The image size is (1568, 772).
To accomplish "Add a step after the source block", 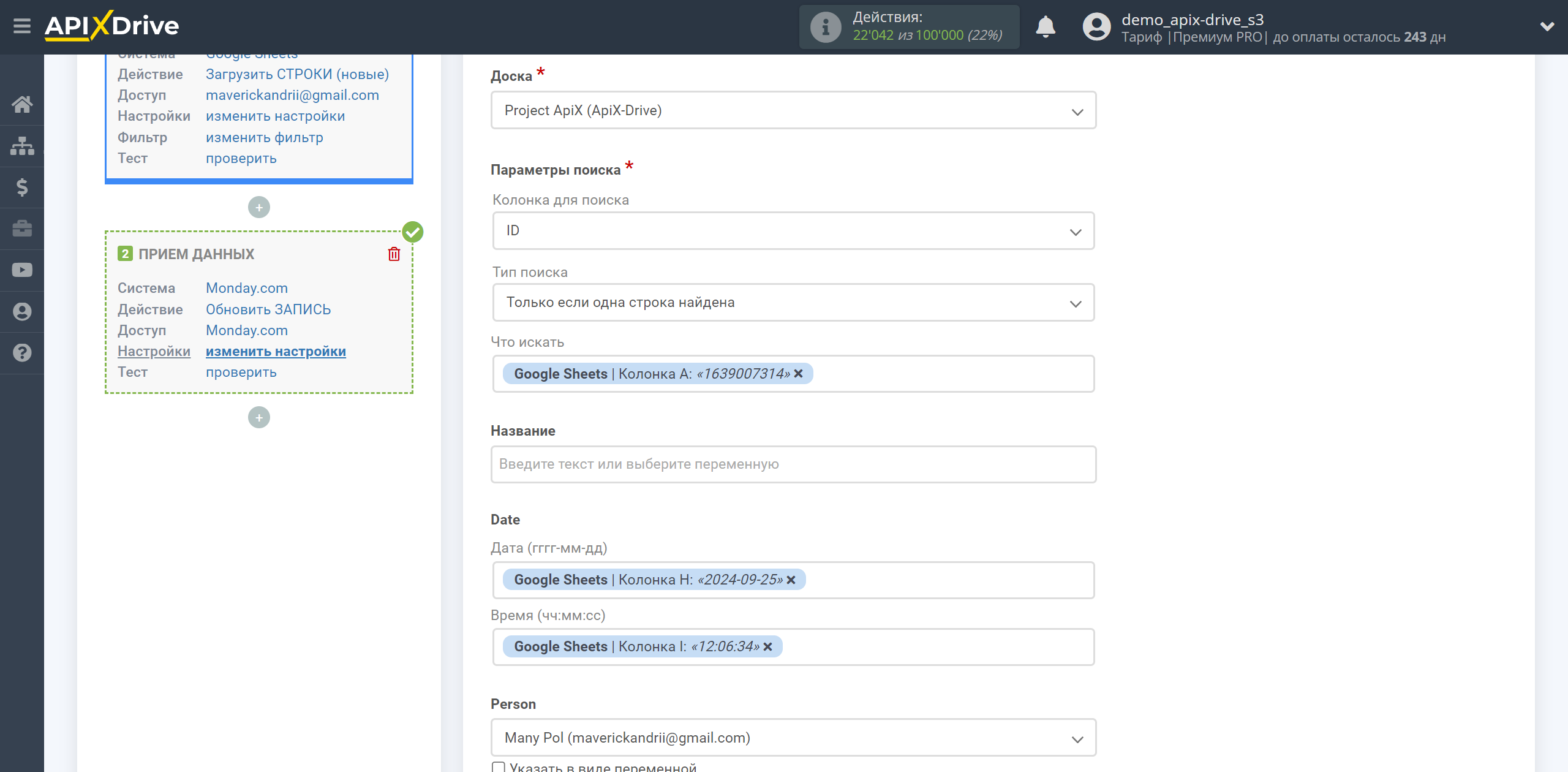I will pyautogui.click(x=259, y=207).
